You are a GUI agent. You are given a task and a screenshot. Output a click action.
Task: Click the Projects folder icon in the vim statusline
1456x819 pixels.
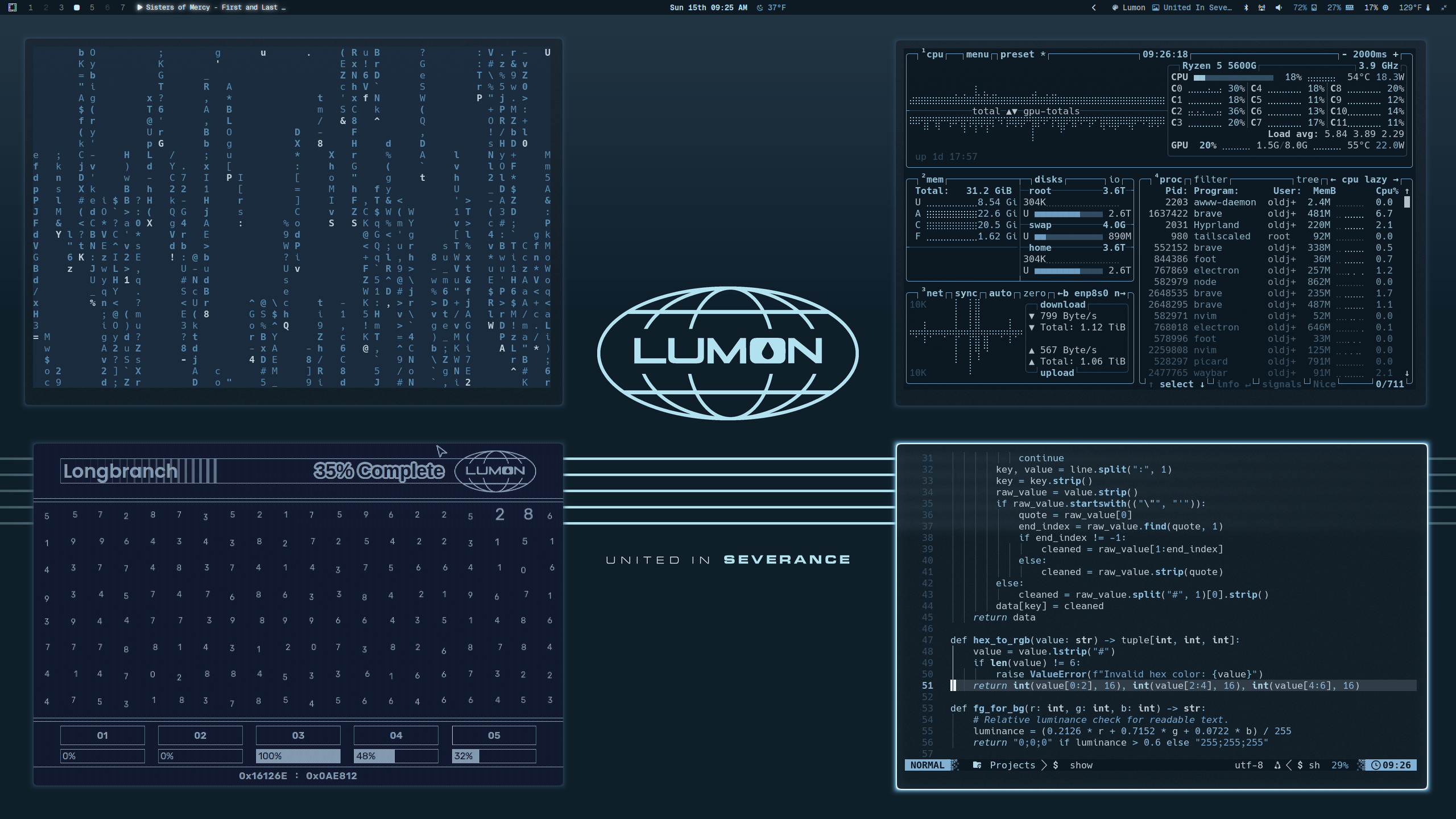point(977,765)
